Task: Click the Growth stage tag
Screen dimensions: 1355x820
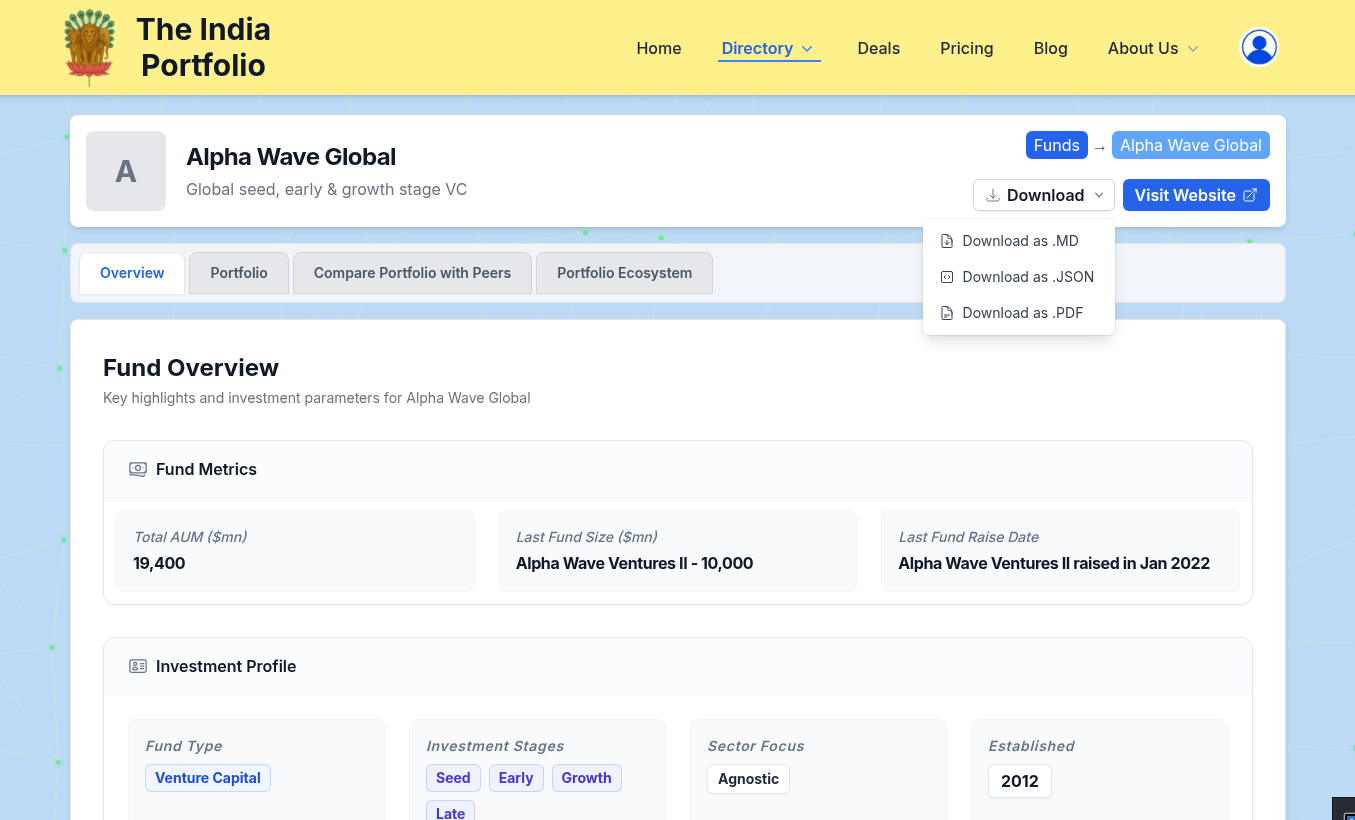Action: [x=586, y=778]
